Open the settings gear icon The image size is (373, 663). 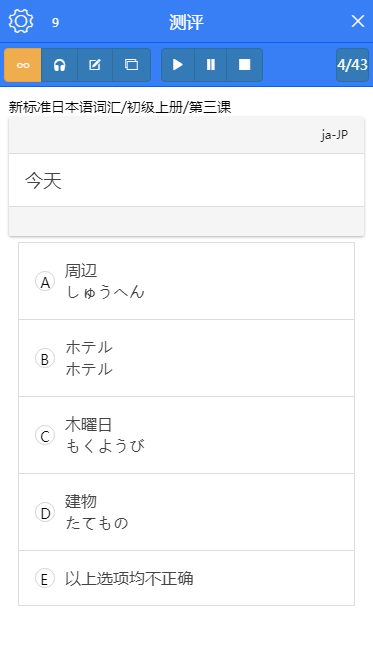coord(21,21)
